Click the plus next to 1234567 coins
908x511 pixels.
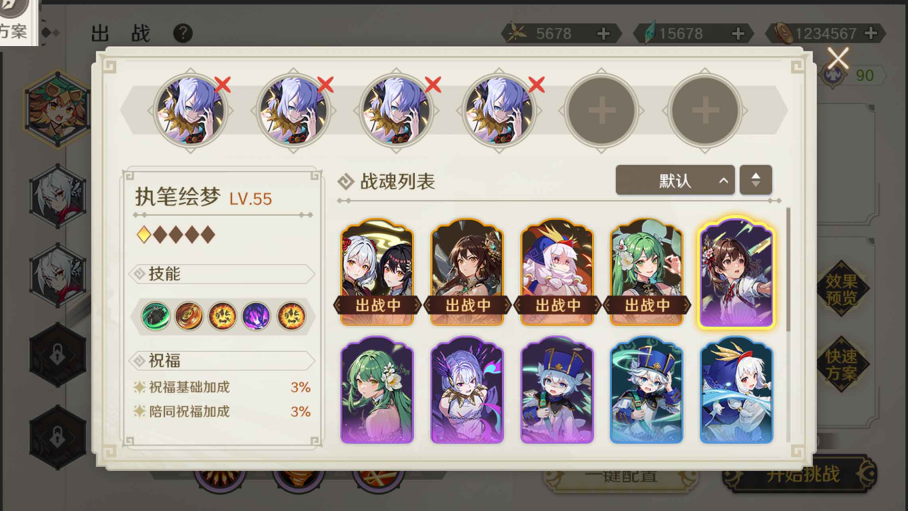coord(870,34)
